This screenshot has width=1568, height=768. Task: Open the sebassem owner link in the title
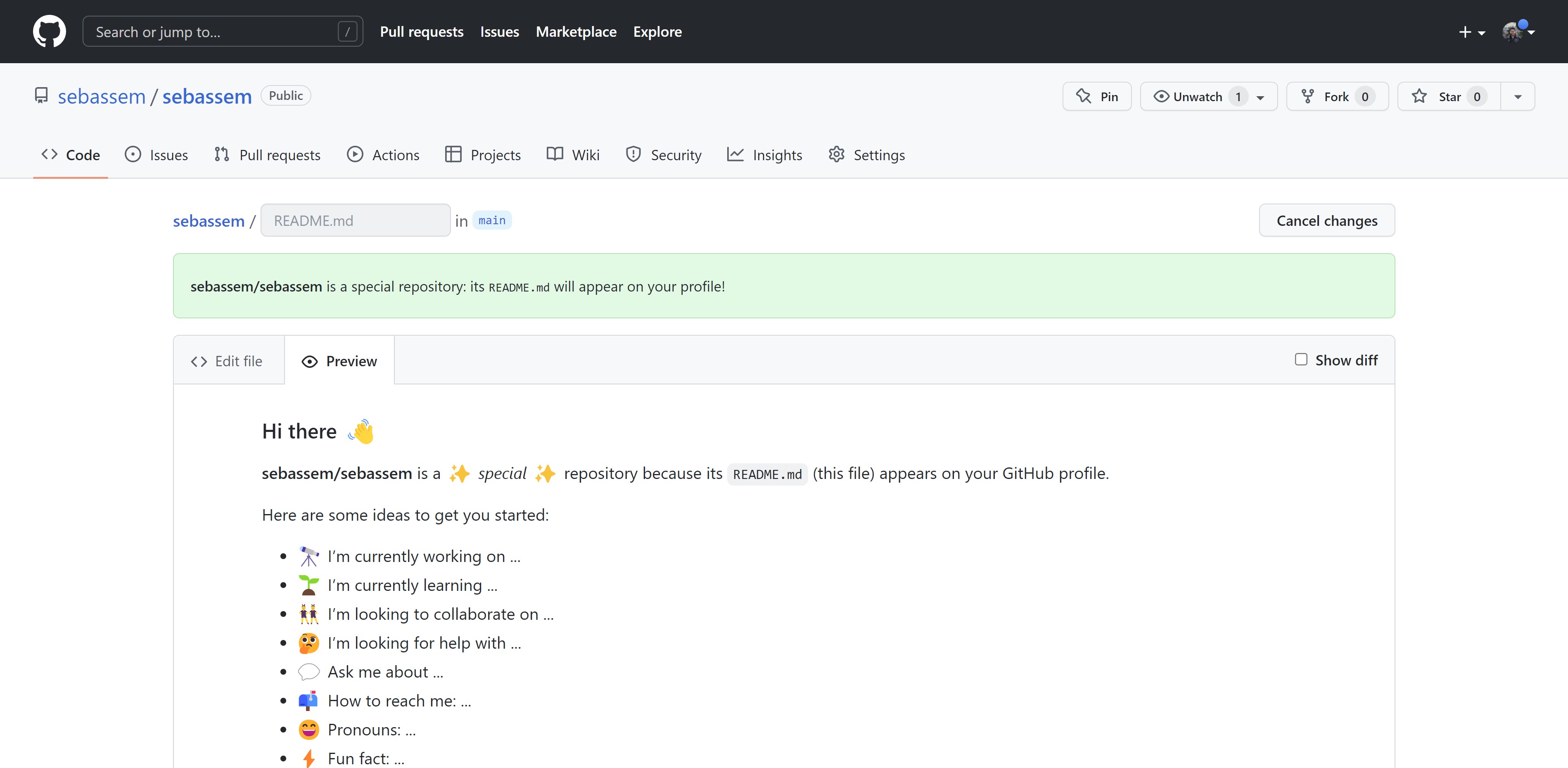click(102, 96)
